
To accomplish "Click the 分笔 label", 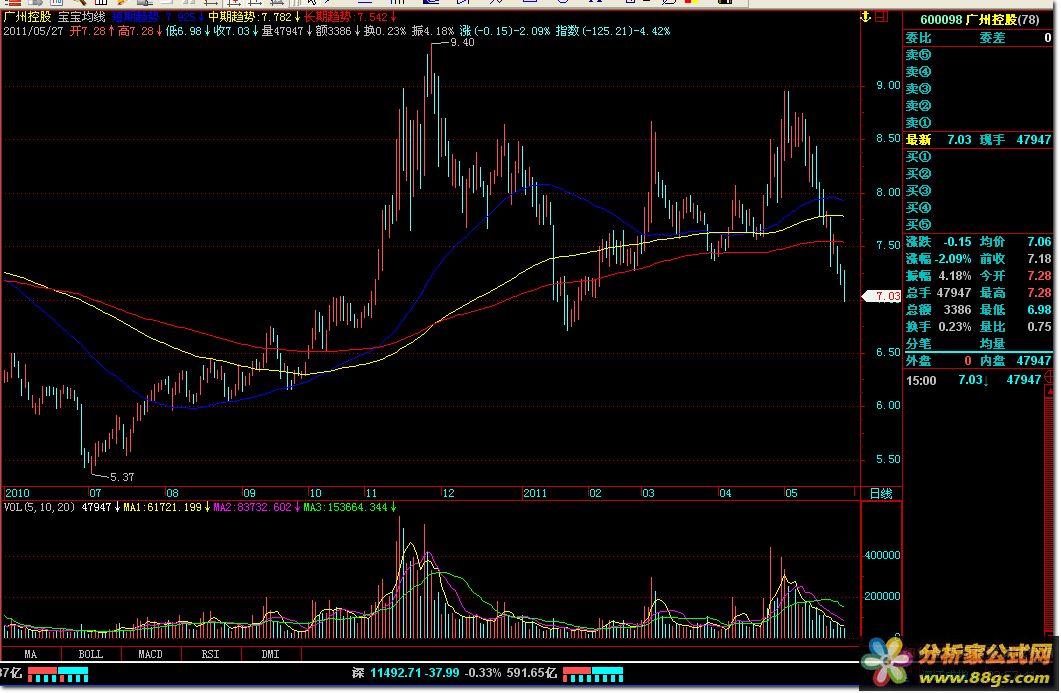I will [x=918, y=343].
